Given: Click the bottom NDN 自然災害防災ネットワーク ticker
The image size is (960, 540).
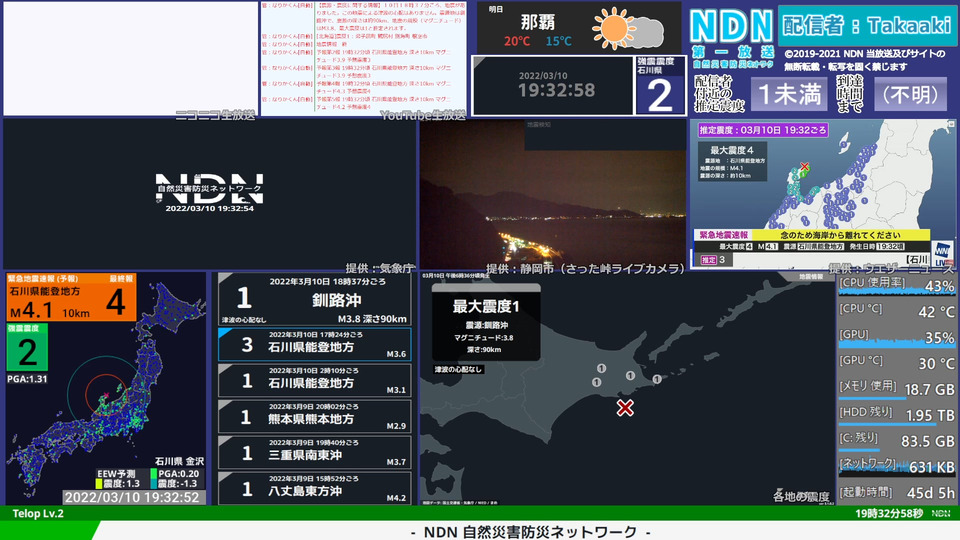Looking at the screenshot, I should coord(530,531).
